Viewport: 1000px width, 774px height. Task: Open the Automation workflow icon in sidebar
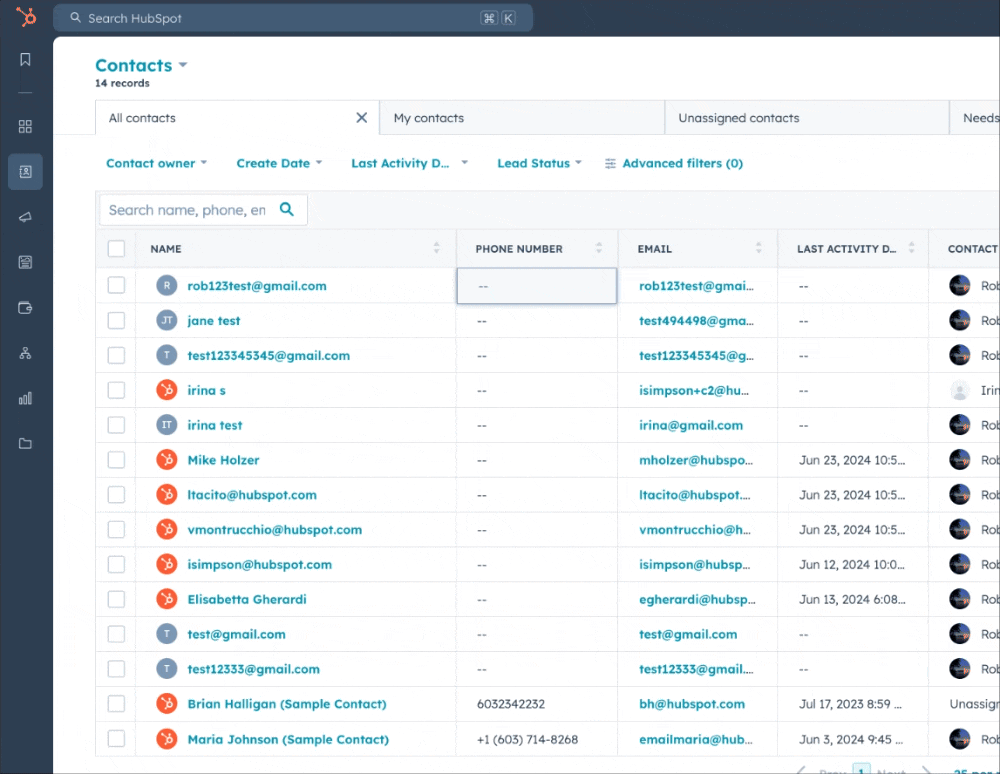(x=26, y=353)
